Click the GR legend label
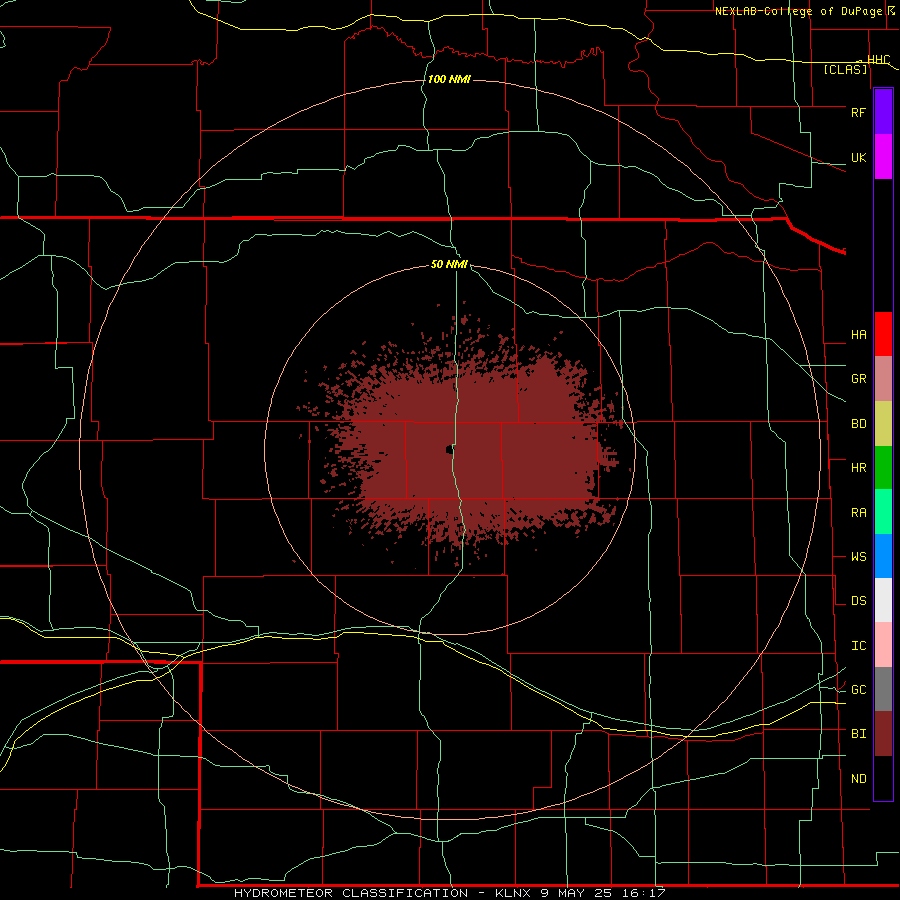The image size is (900, 900). [x=858, y=379]
